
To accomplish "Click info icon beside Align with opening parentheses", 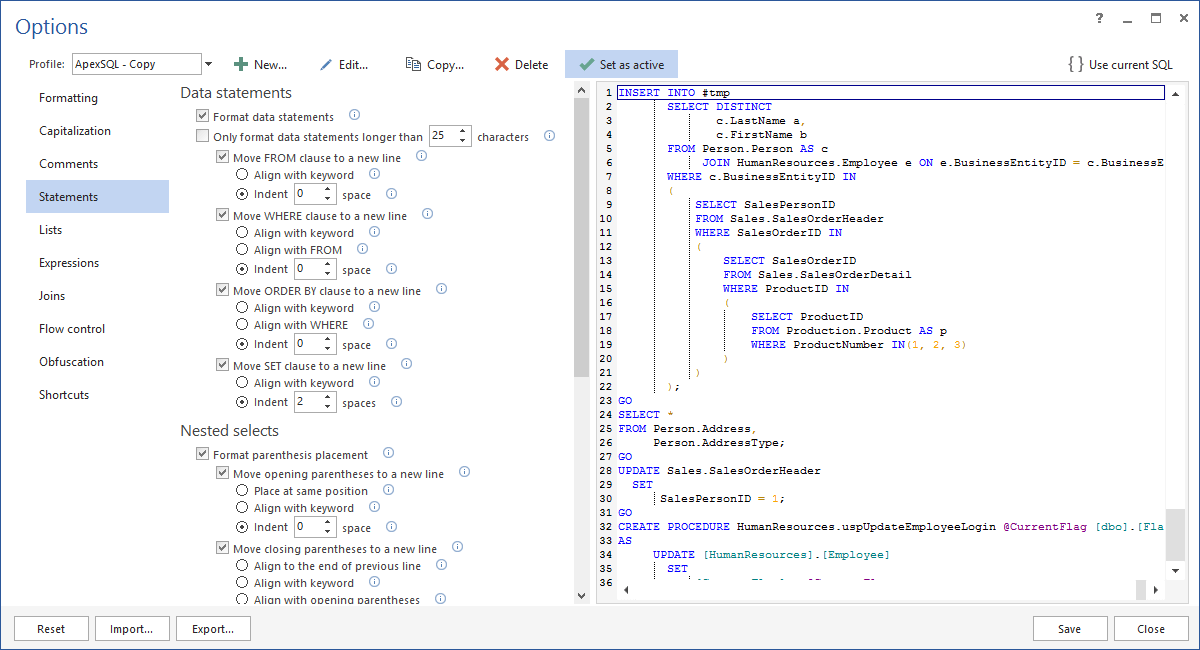I will [x=440, y=599].
